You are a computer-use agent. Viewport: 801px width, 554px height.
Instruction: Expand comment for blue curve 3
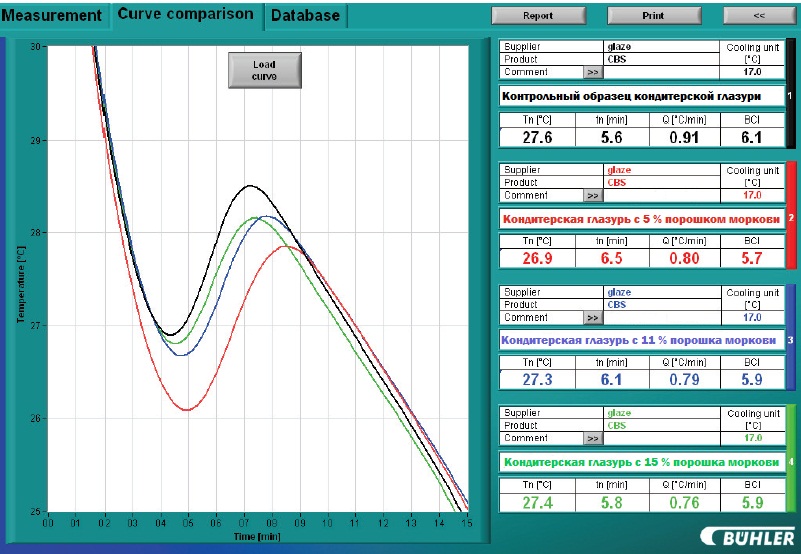(592, 317)
